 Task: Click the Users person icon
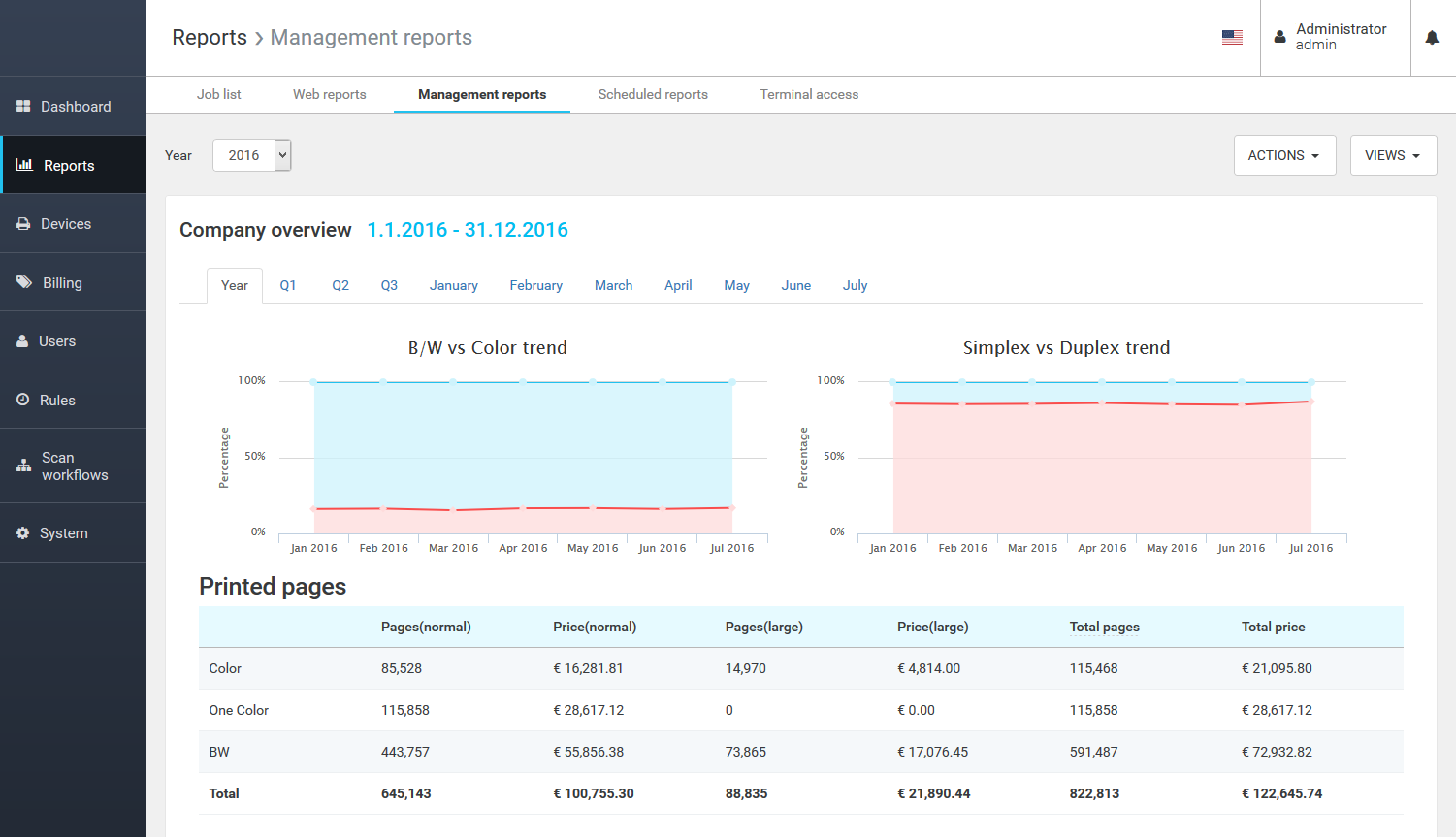(22, 341)
